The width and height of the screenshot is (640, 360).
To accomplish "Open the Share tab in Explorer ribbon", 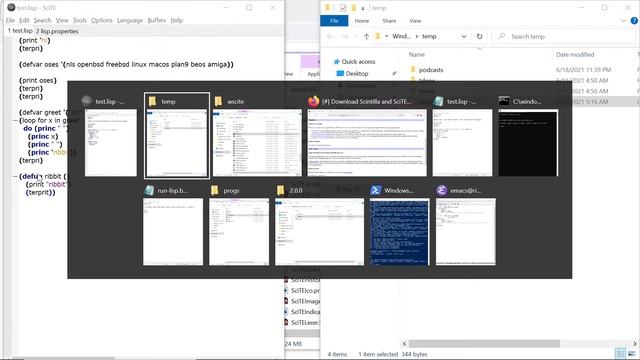I will (389, 20).
